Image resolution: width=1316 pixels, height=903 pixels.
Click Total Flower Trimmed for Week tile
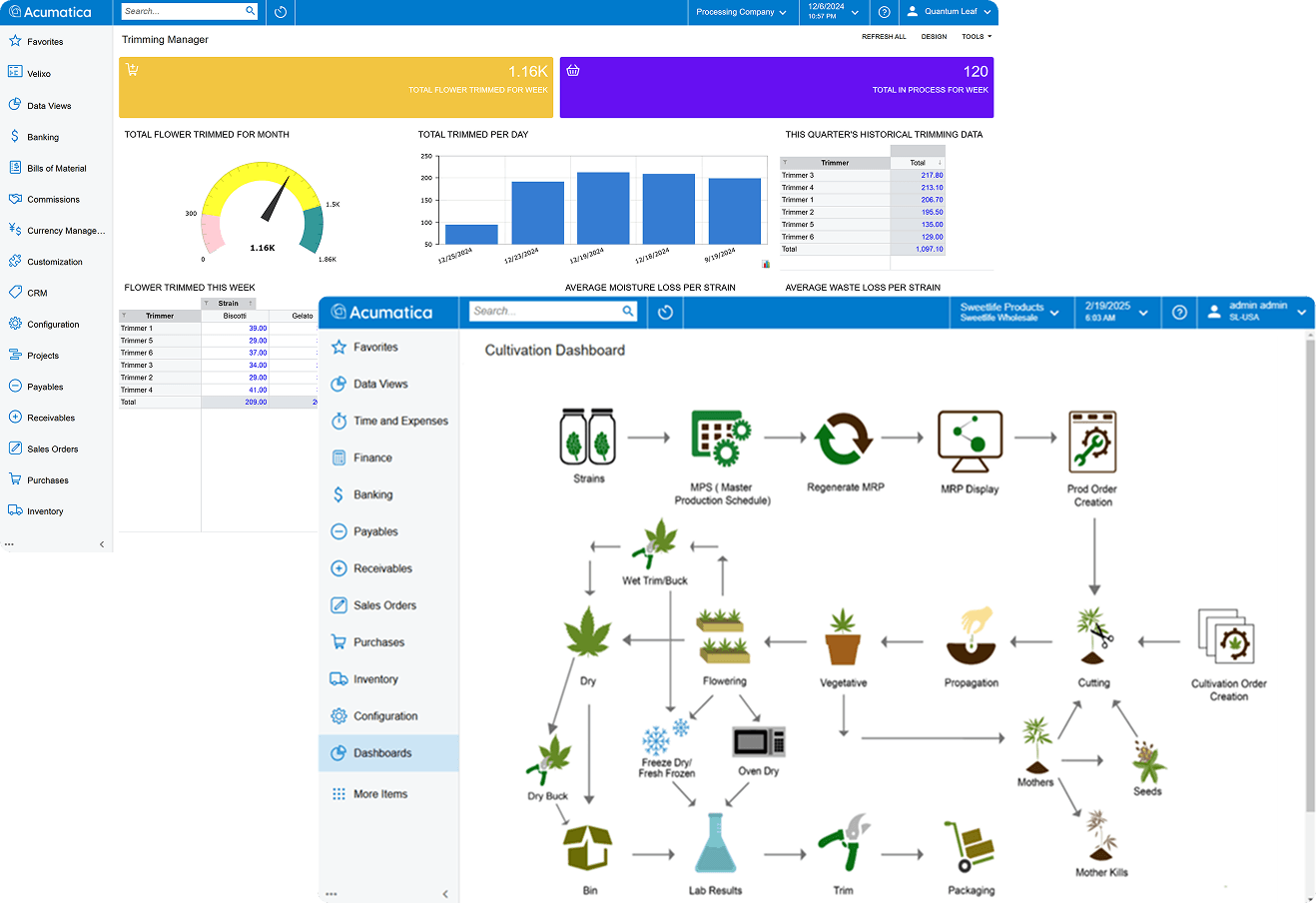pyautogui.click(x=336, y=88)
